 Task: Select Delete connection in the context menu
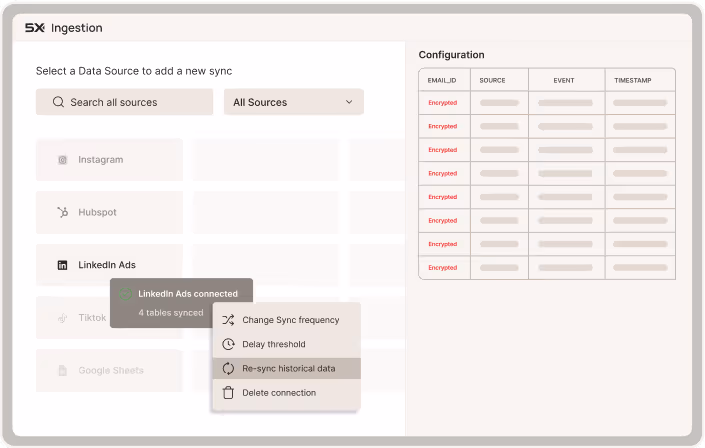286,393
